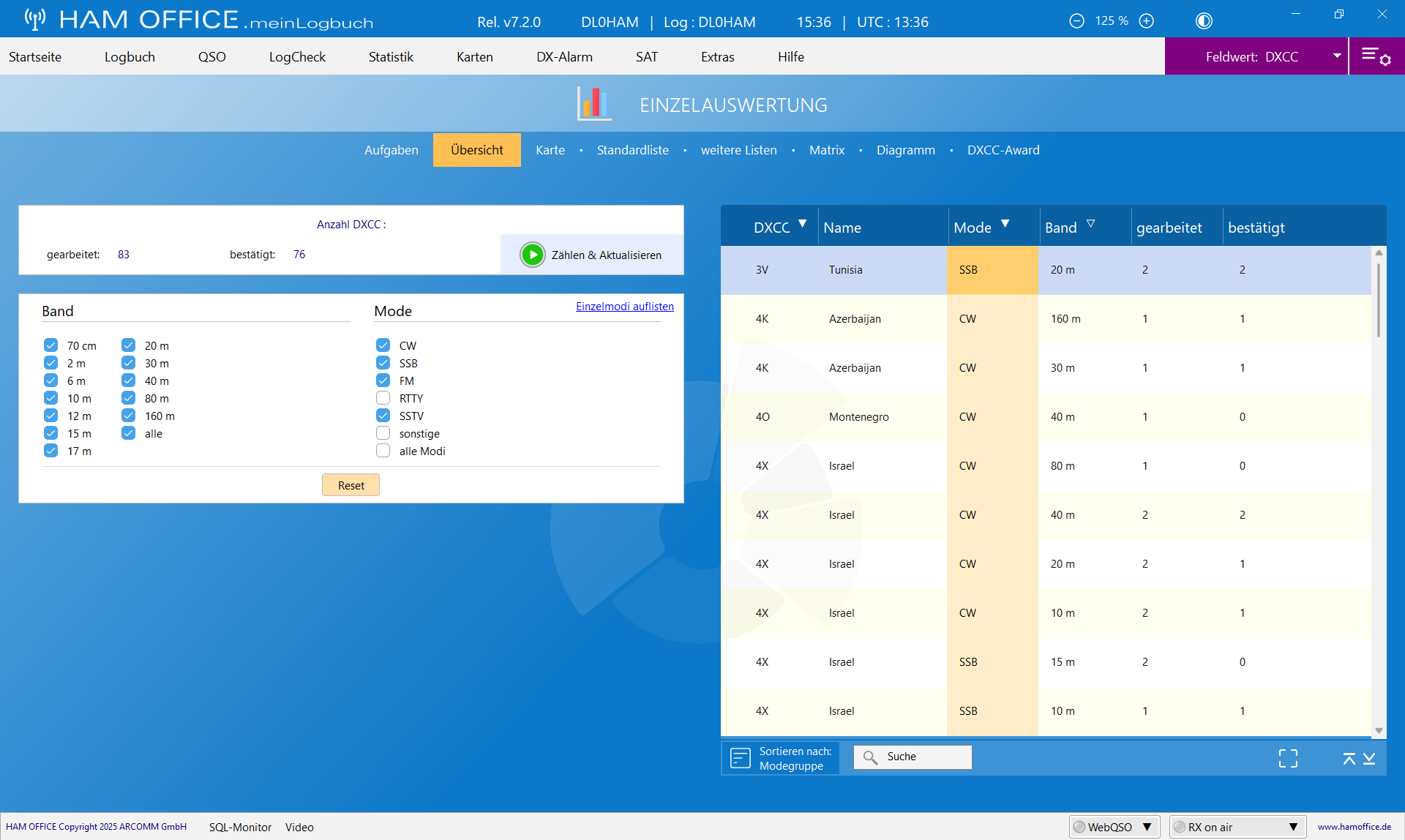Toggle the 17 m band checkbox

[x=50, y=451]
